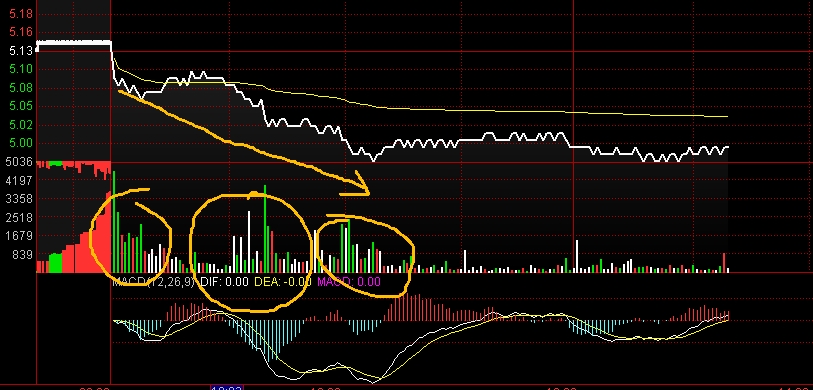Viewport: 813px width, 390px height.
Task: Open the MACD(12,26,9) indicator label
Action: point(153,282)
